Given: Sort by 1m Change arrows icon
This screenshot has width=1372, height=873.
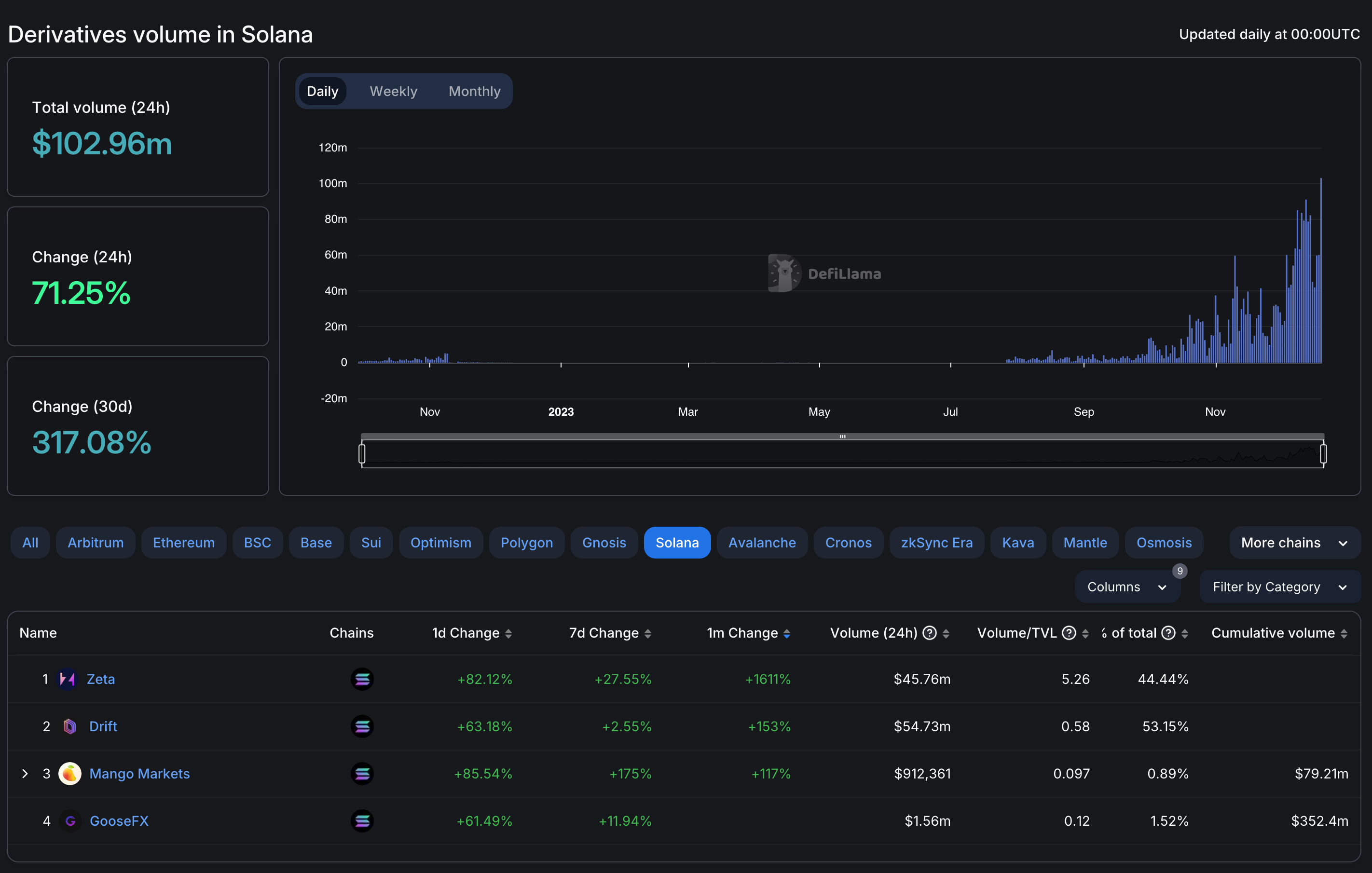Looking at the screenshot, I should [x=787, y=633].
